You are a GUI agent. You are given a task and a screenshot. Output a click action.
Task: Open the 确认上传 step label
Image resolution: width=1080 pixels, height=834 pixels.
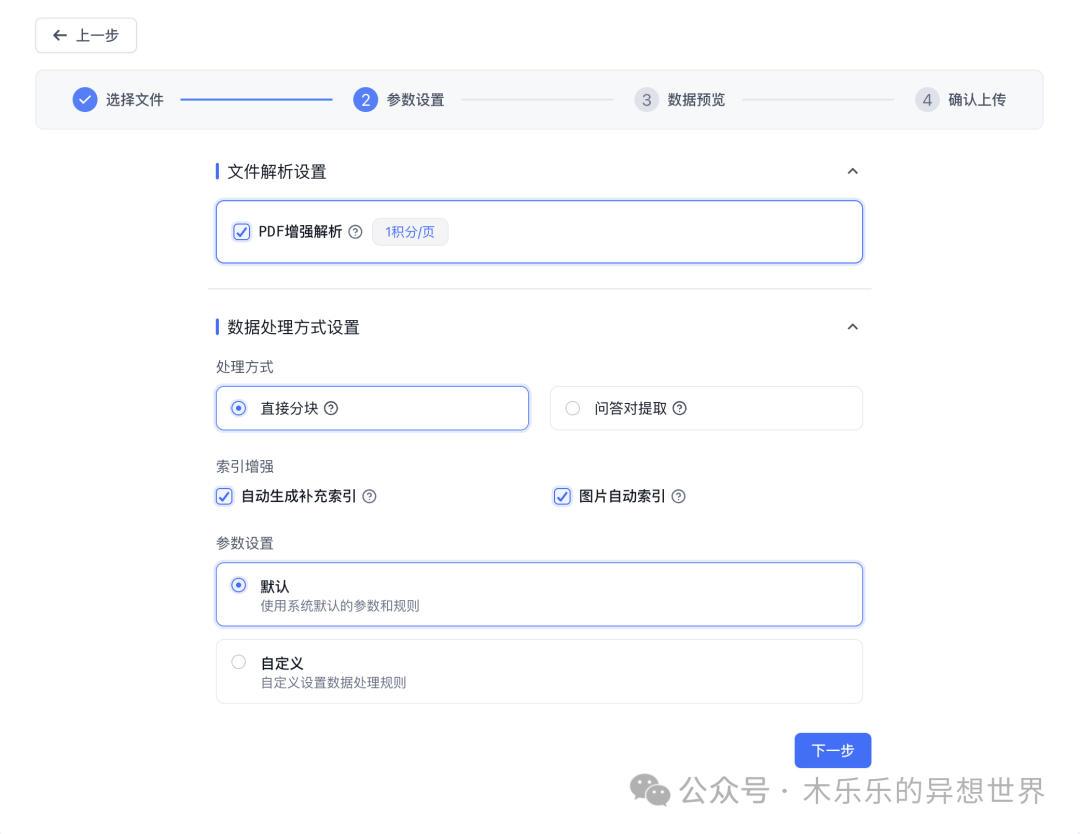click(x=977, y=100)
